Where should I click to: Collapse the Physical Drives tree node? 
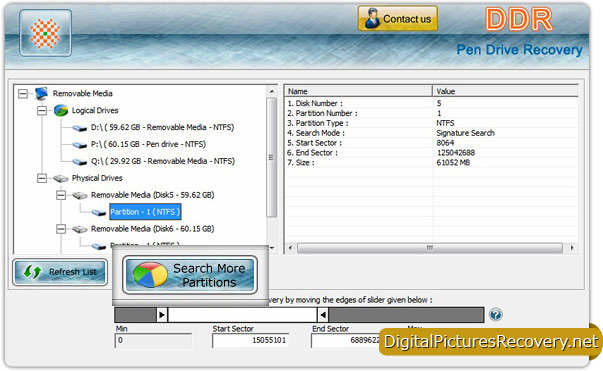tap(42, 178)
